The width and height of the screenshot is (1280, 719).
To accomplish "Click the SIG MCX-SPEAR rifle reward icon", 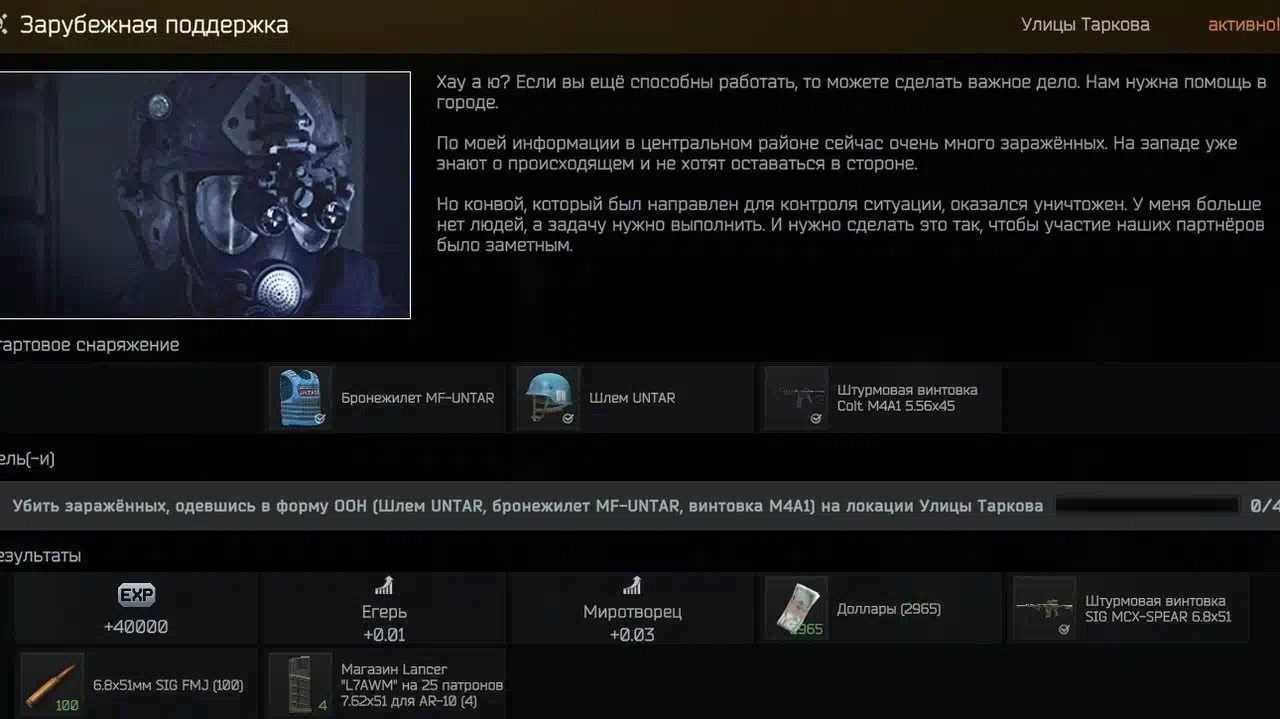I will pyautogui.click(x=1044, y=608).
